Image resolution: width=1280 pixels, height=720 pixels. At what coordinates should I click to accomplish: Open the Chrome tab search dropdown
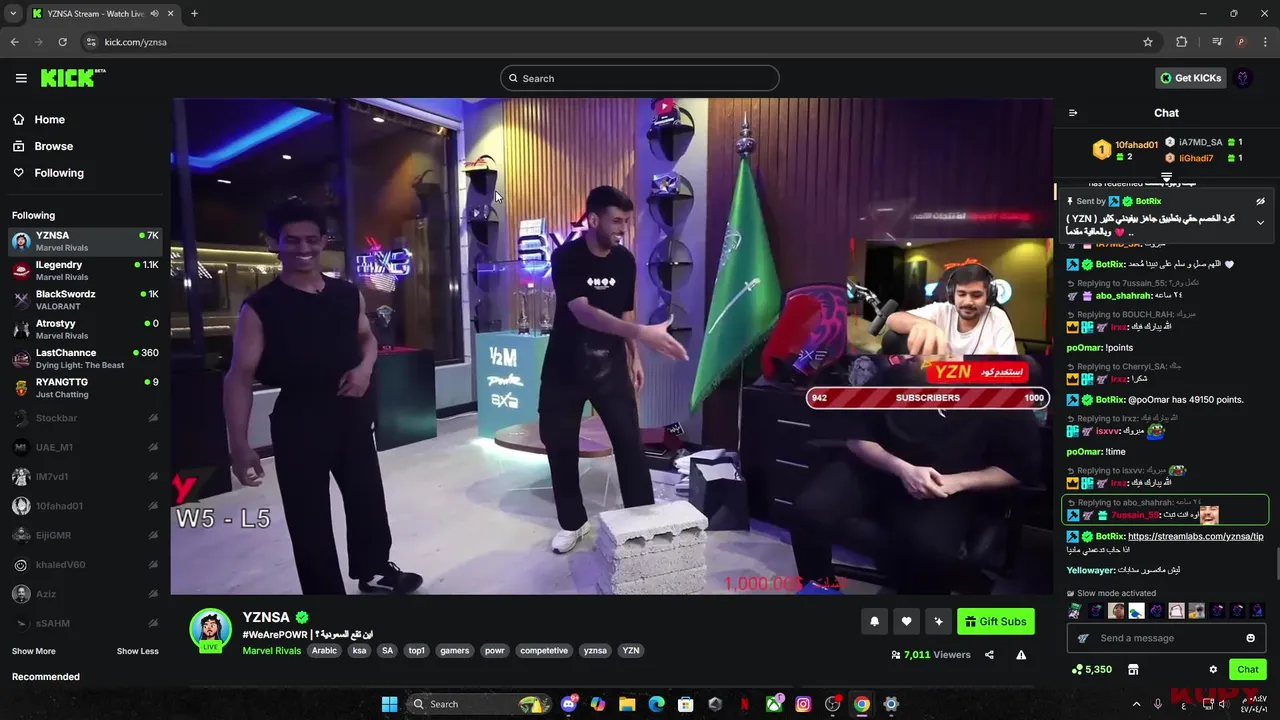13,14
